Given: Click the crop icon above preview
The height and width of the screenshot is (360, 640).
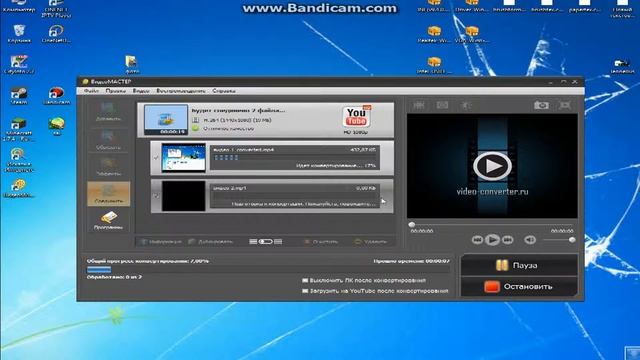Looking at the screenshot, I should point(442,105).
